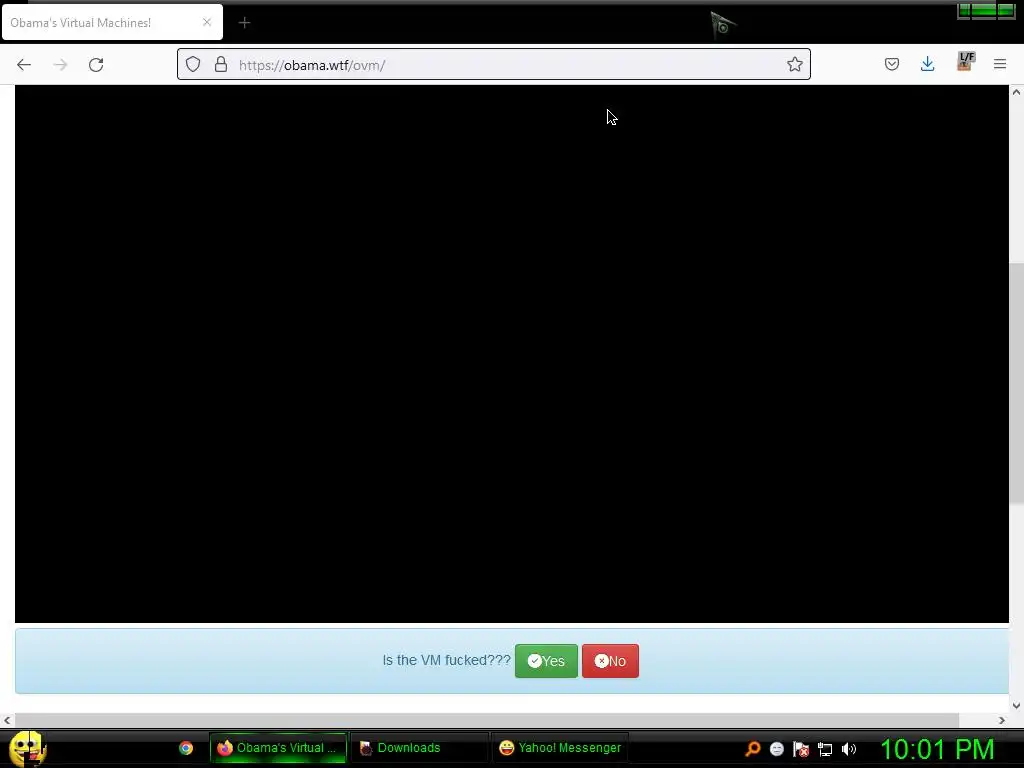Switch to Downloads taskbar window
The height and width of the screenshot is (768, 1024).
click(419, 748)
